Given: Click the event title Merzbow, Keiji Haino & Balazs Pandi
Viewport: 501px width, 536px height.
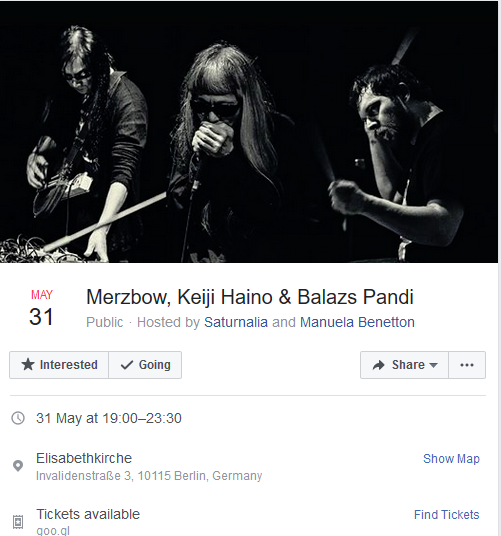Looking at the screenshot, I should tap(250, 297).
